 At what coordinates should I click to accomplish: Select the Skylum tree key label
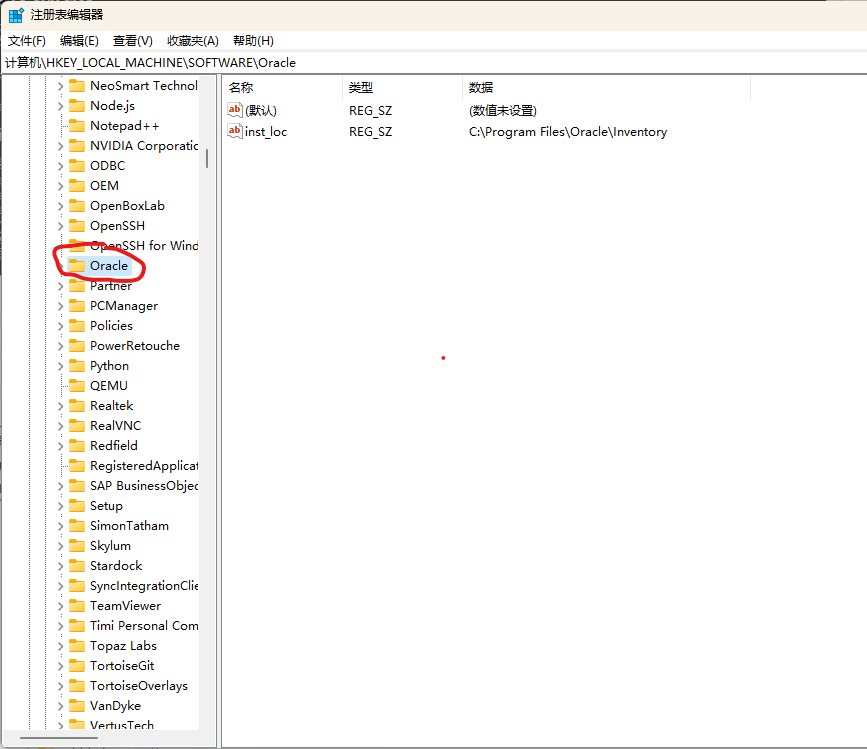coord(111,546)
